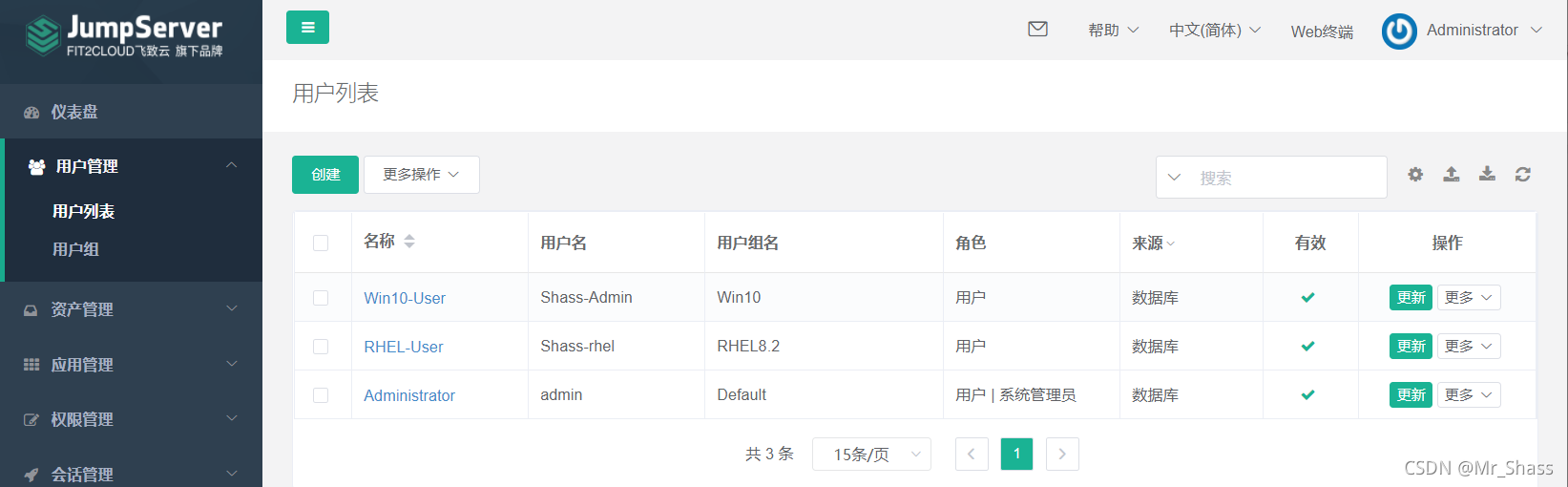Open the mail messages icon
Screen dimensions: 1568x487
1037,30
